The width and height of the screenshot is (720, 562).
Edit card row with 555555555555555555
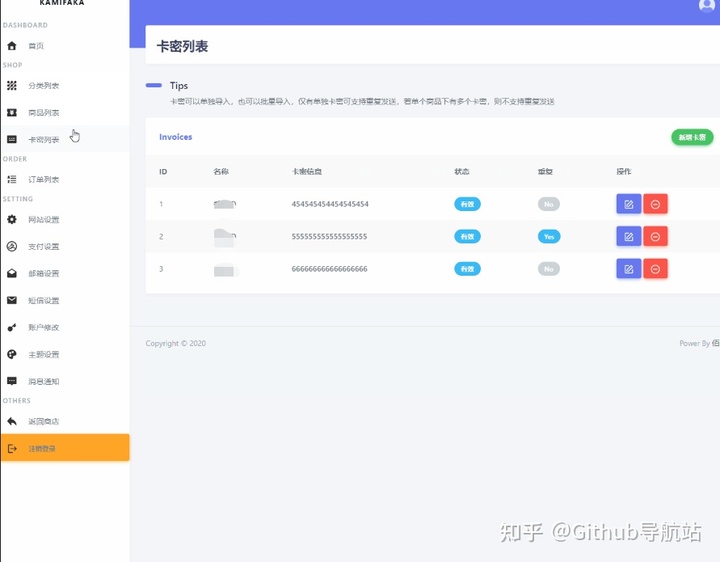click(x=629, y=236)
